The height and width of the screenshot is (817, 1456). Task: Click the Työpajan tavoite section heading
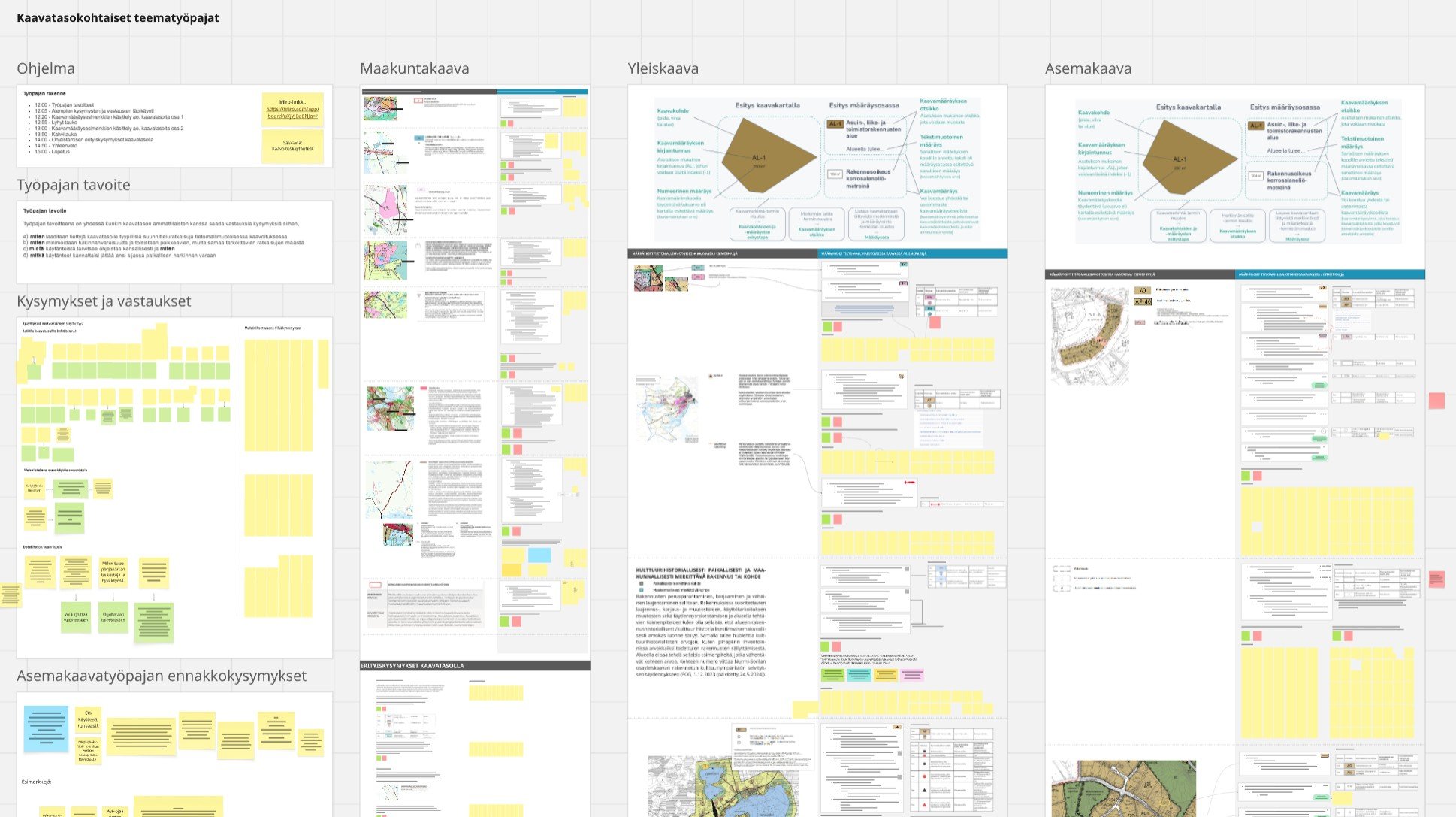(74, 185)
